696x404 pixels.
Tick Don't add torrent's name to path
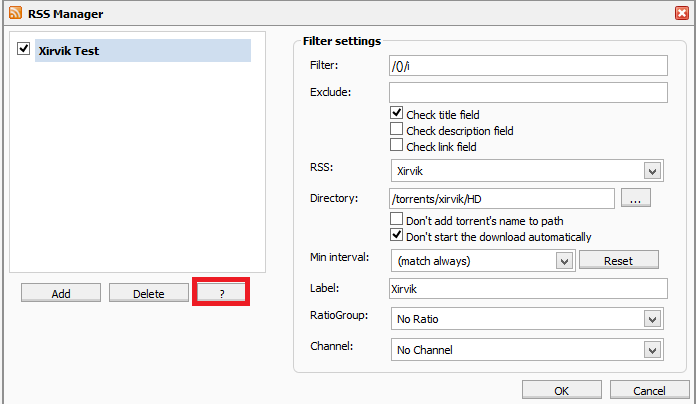[x=396, y=219]
